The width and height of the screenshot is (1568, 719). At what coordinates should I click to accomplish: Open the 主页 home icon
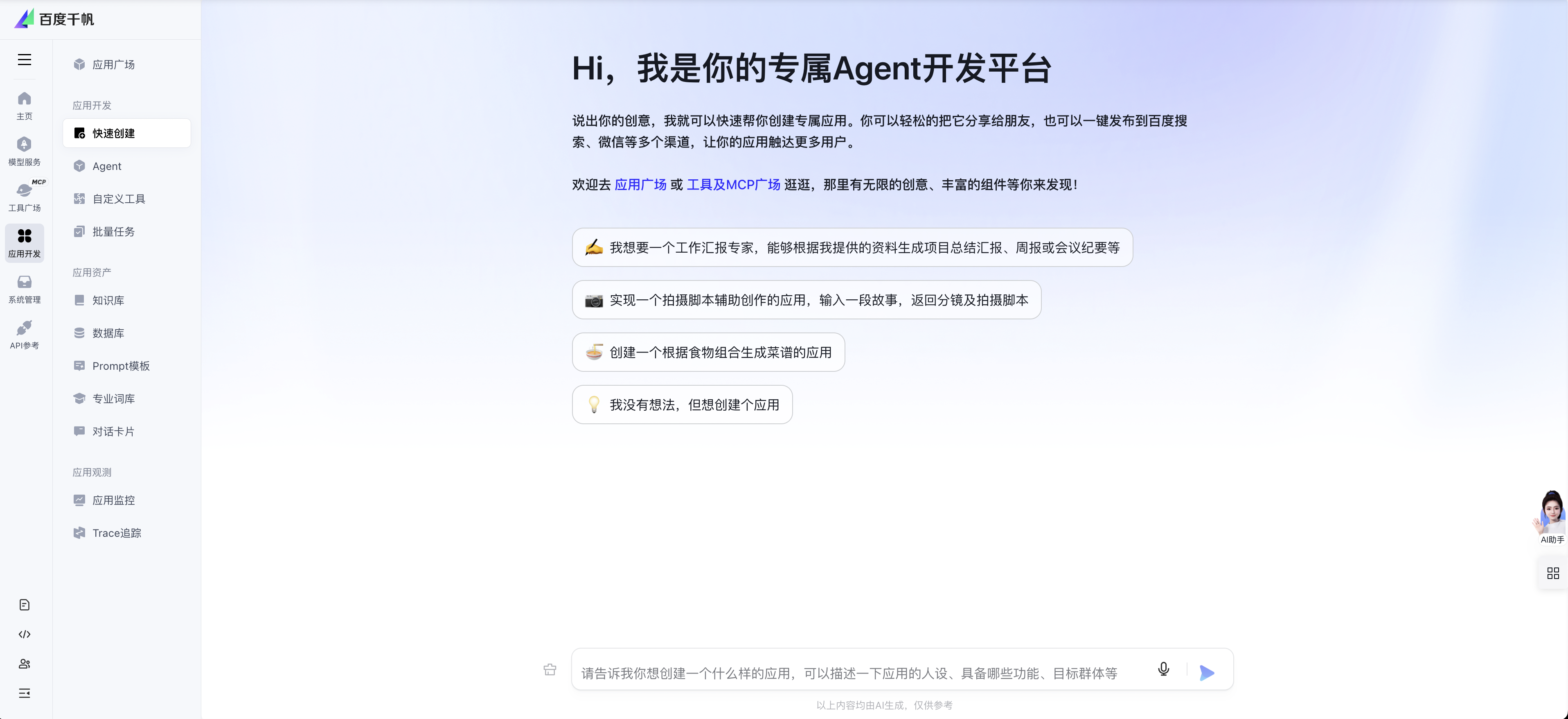(25, 105)
